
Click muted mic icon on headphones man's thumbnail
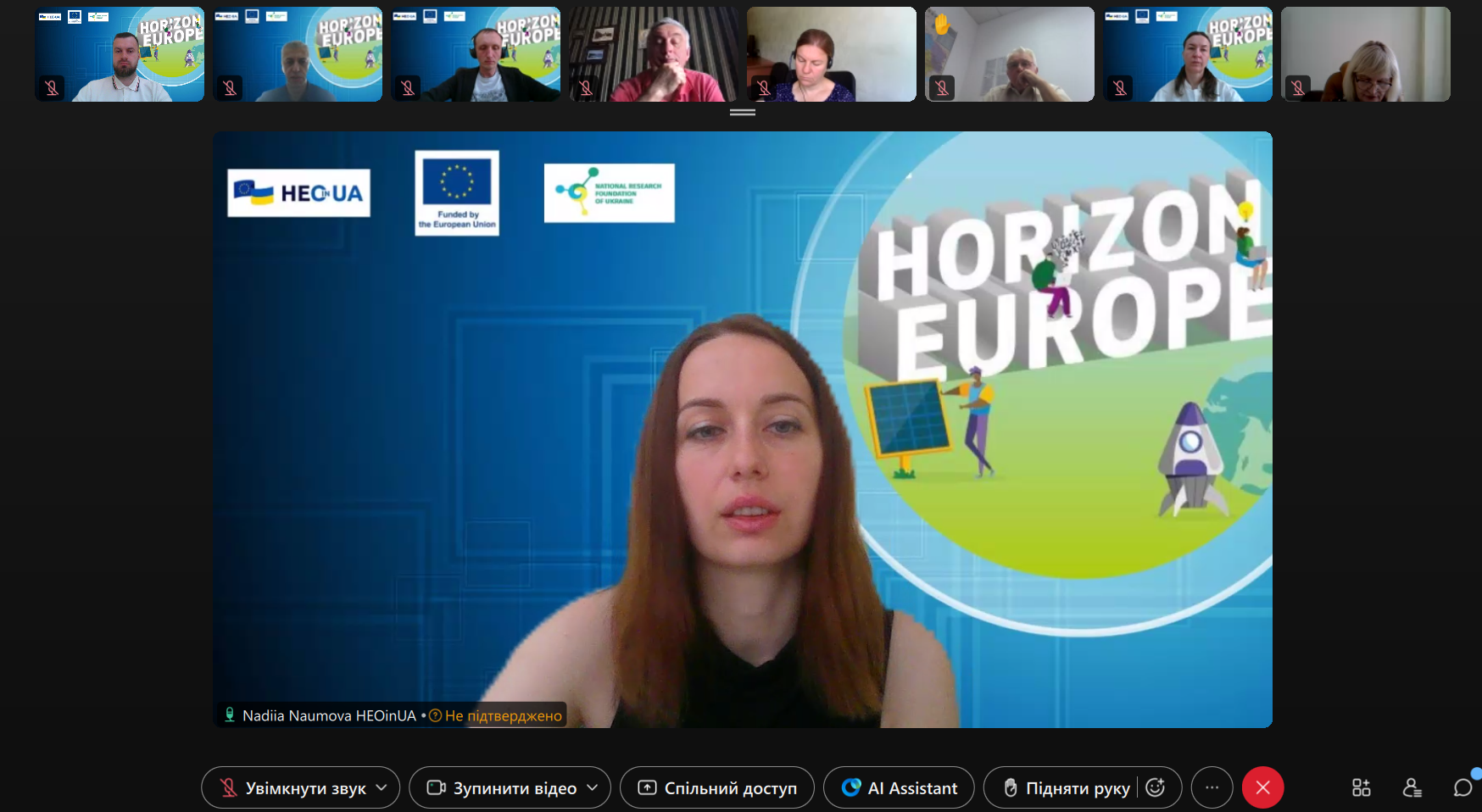(408, 87)
